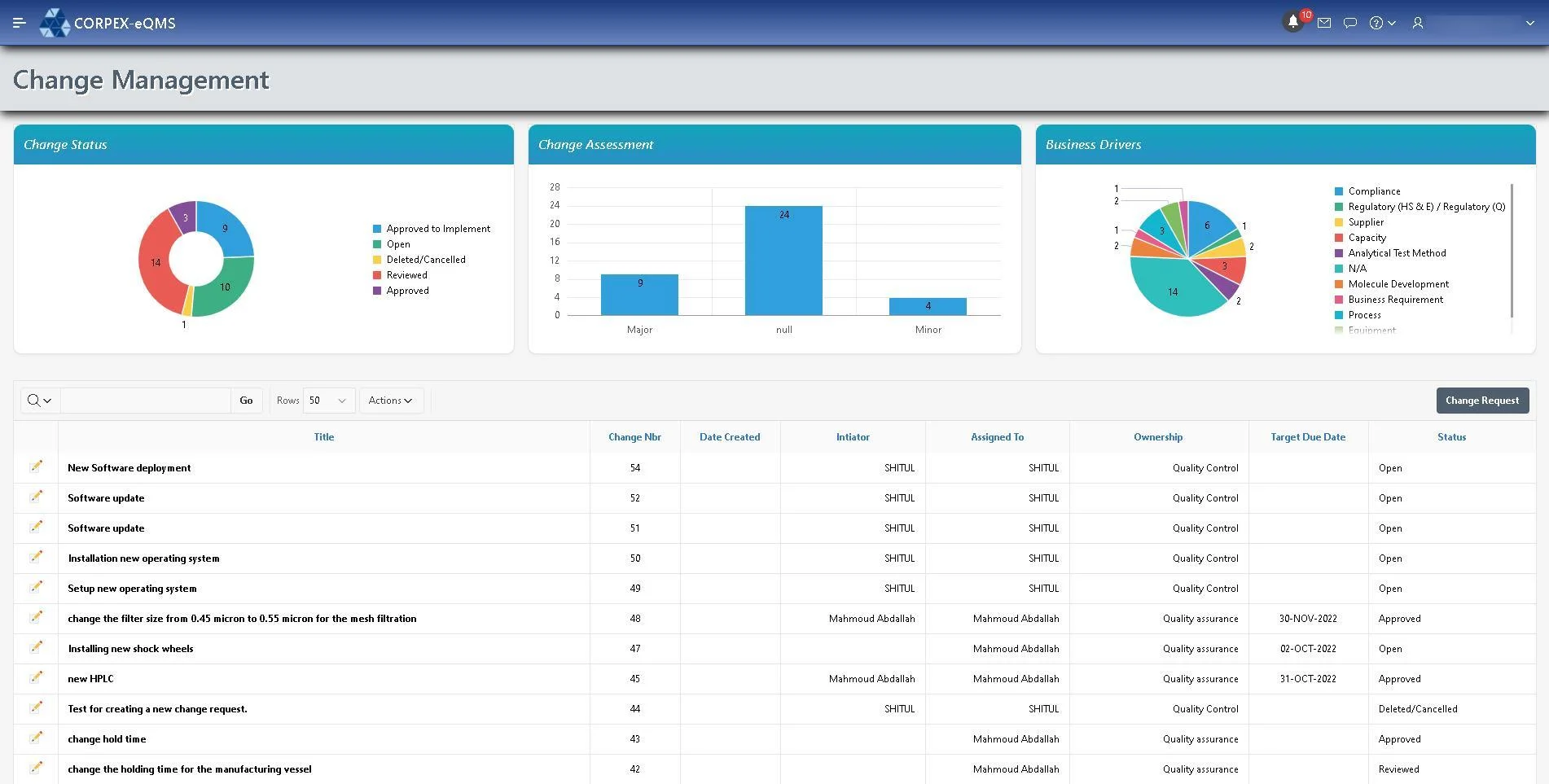This screenshot has width=1549, height=784.
Task: Click the Capacity red color swatch
Action: (x=1338, y=237)
